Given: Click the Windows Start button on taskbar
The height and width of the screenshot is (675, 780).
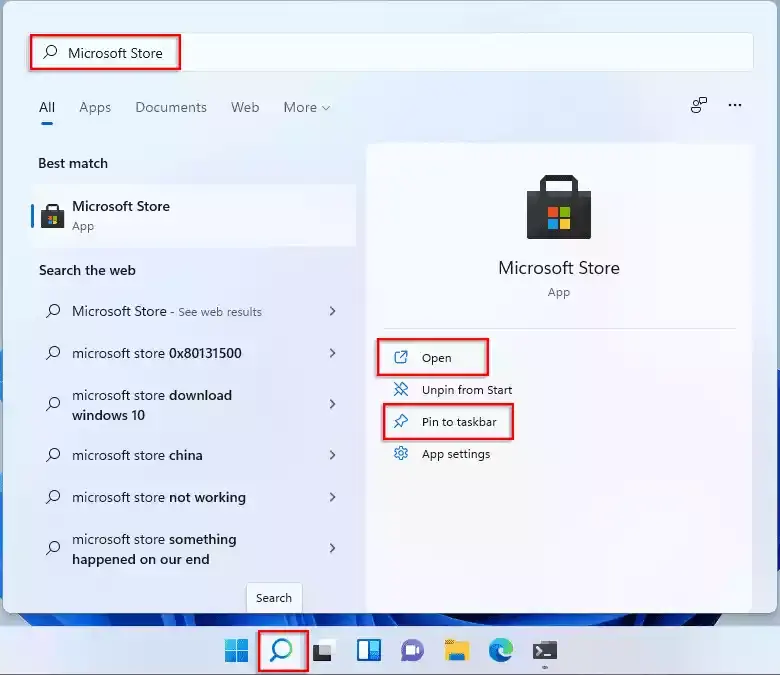Looking at the screenshot, I should (x=236, y=651).
